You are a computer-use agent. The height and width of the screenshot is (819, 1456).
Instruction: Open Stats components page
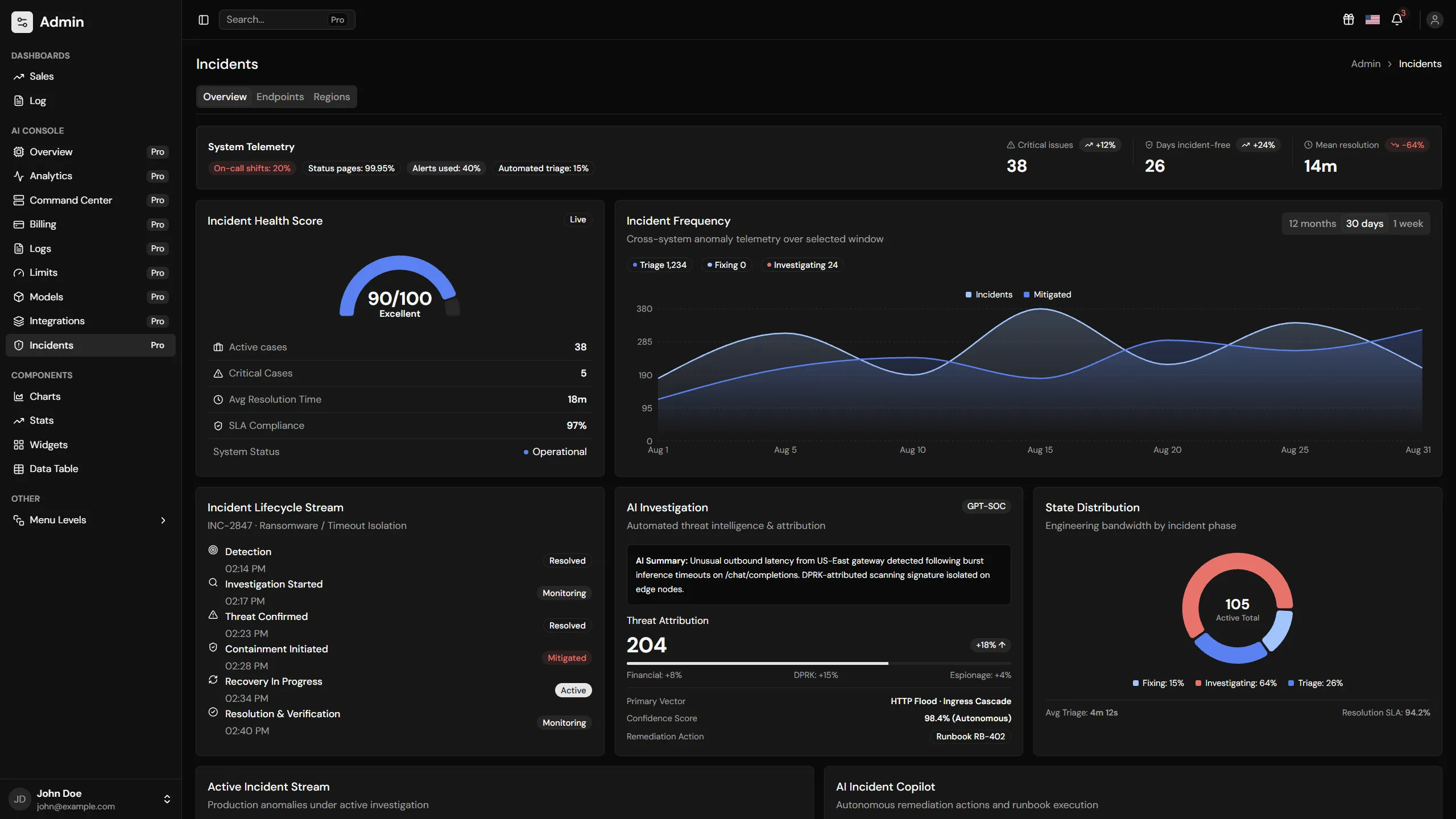pyautogui.click(x=90, y=420)
